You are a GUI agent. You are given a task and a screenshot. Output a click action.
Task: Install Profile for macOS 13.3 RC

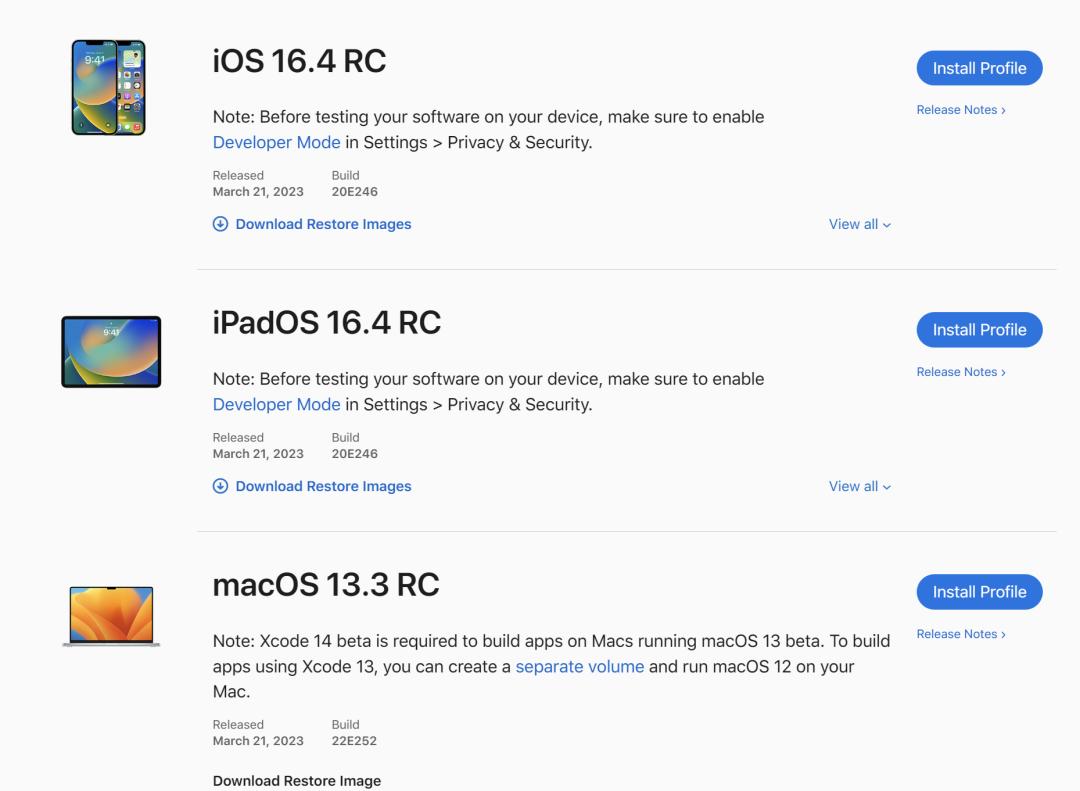click(979, 591)
